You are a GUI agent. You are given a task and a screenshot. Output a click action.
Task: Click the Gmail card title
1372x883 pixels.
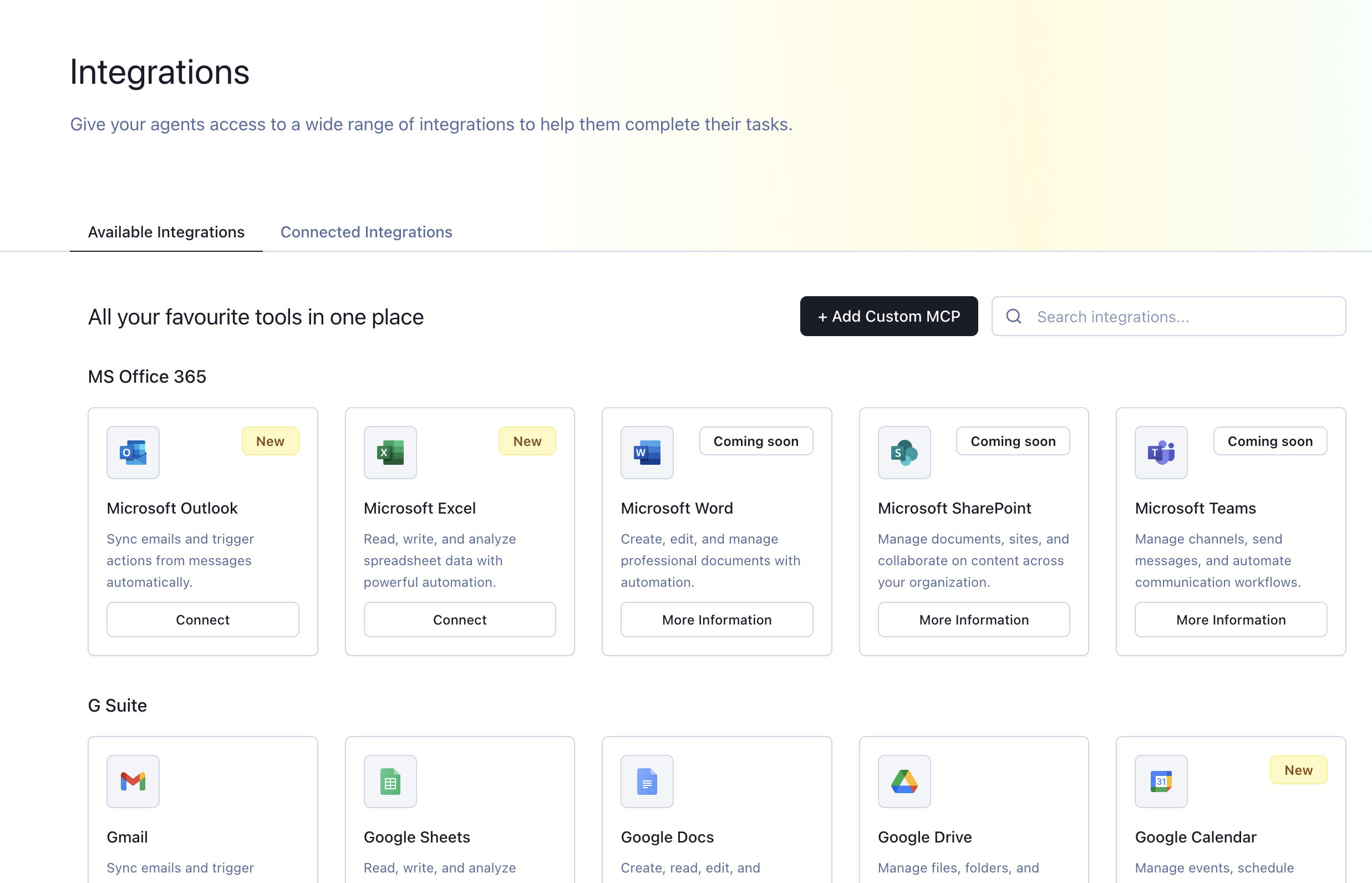128,836
